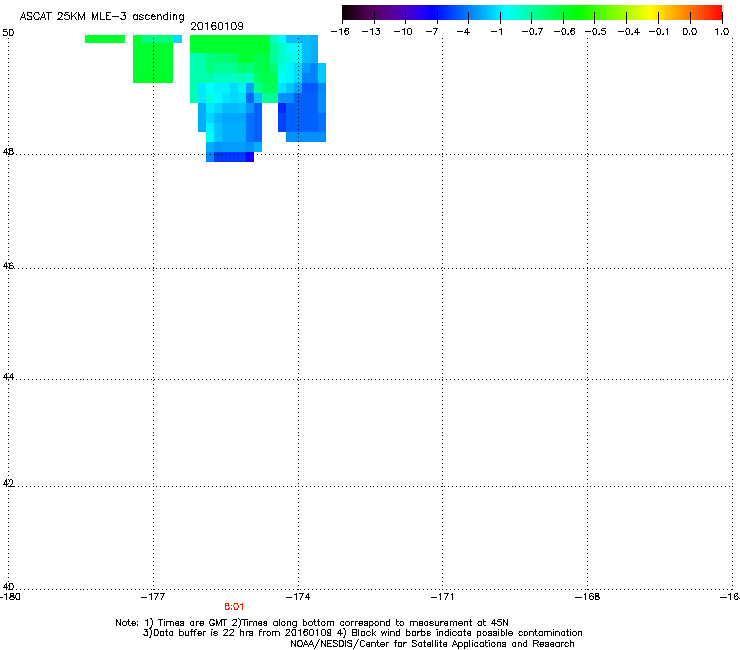
Task: Click the -0.5 colorbar label
Action: coord(596,32)
